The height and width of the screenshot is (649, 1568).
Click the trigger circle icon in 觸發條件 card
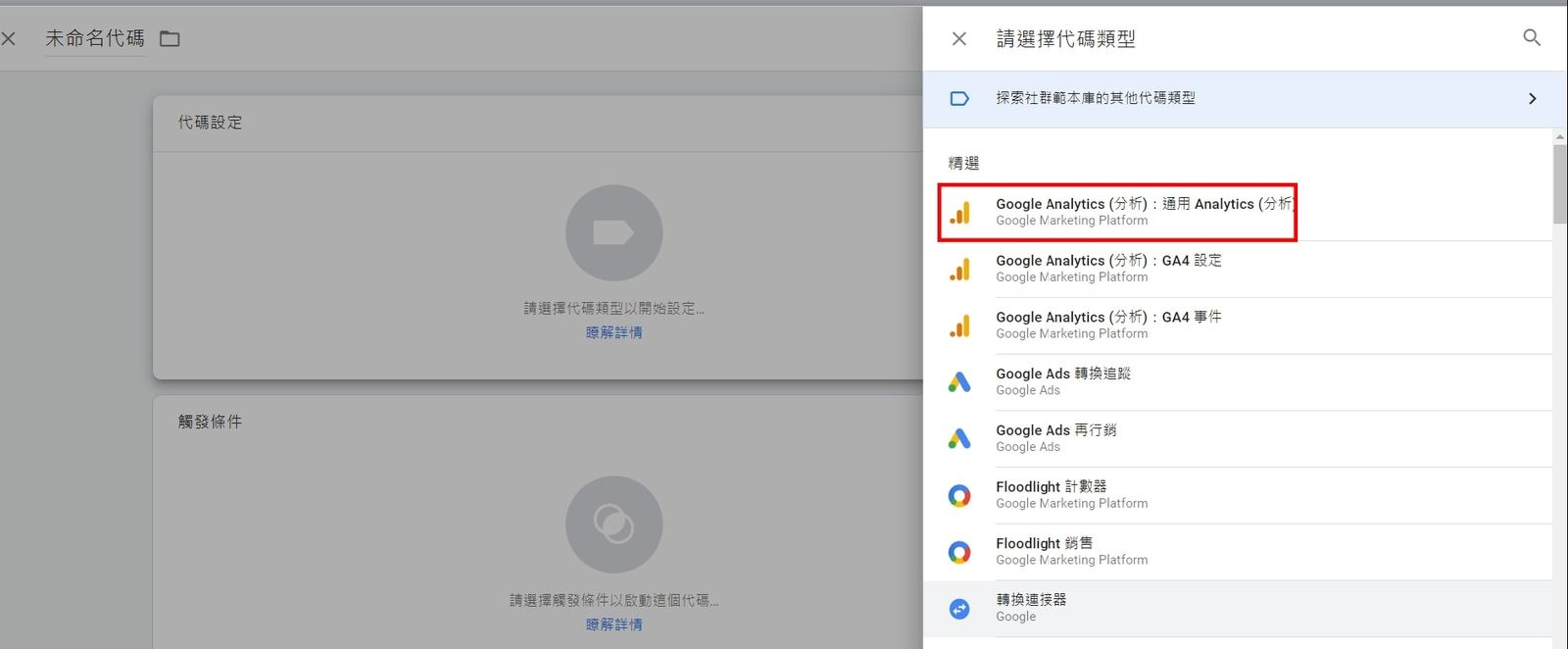613,524
